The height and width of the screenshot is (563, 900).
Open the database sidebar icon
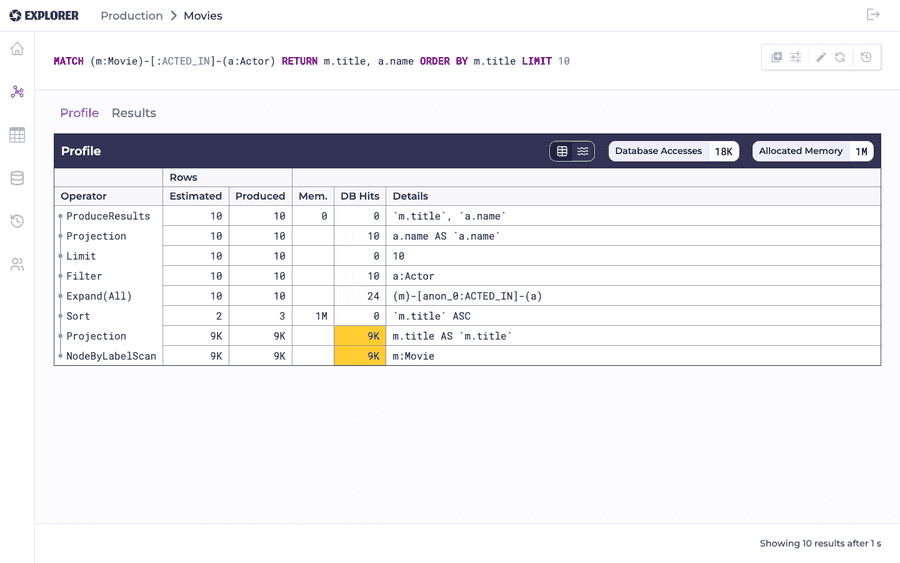click(17, 178)
